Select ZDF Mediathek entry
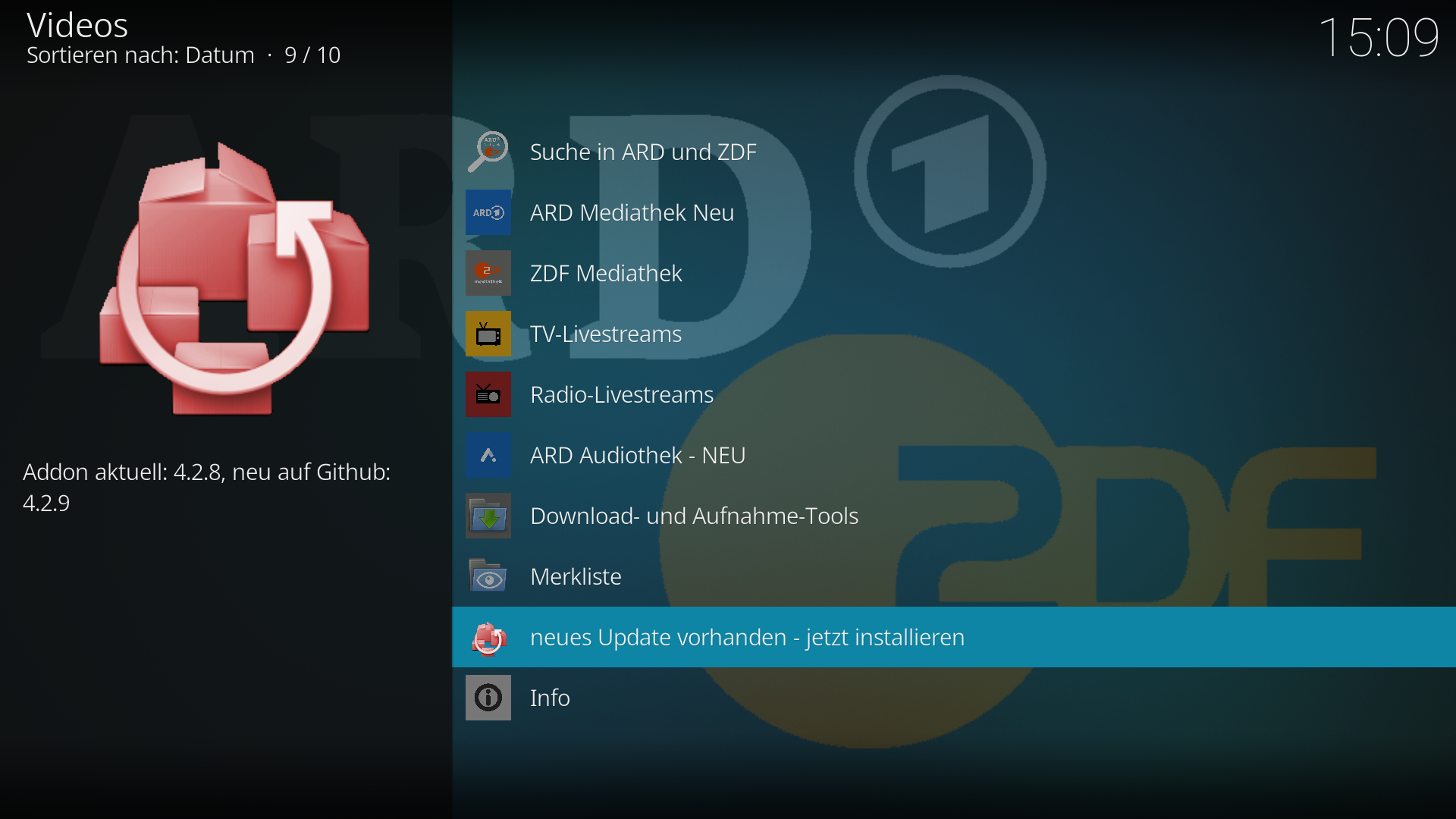The image size is (1456, 819). (x=954, y=273)
